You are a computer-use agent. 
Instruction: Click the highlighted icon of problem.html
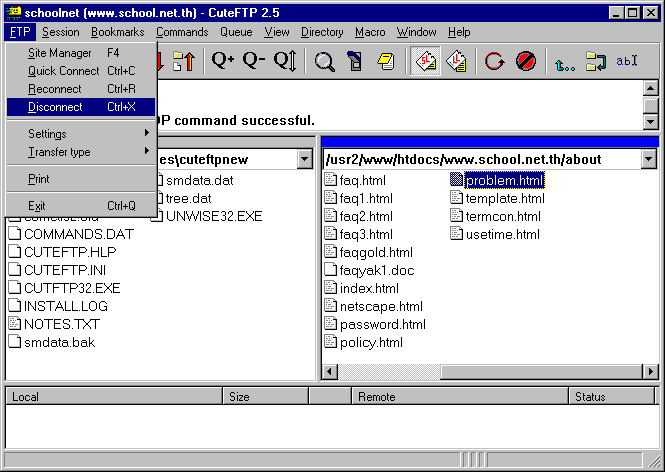(x=456, y=180)
